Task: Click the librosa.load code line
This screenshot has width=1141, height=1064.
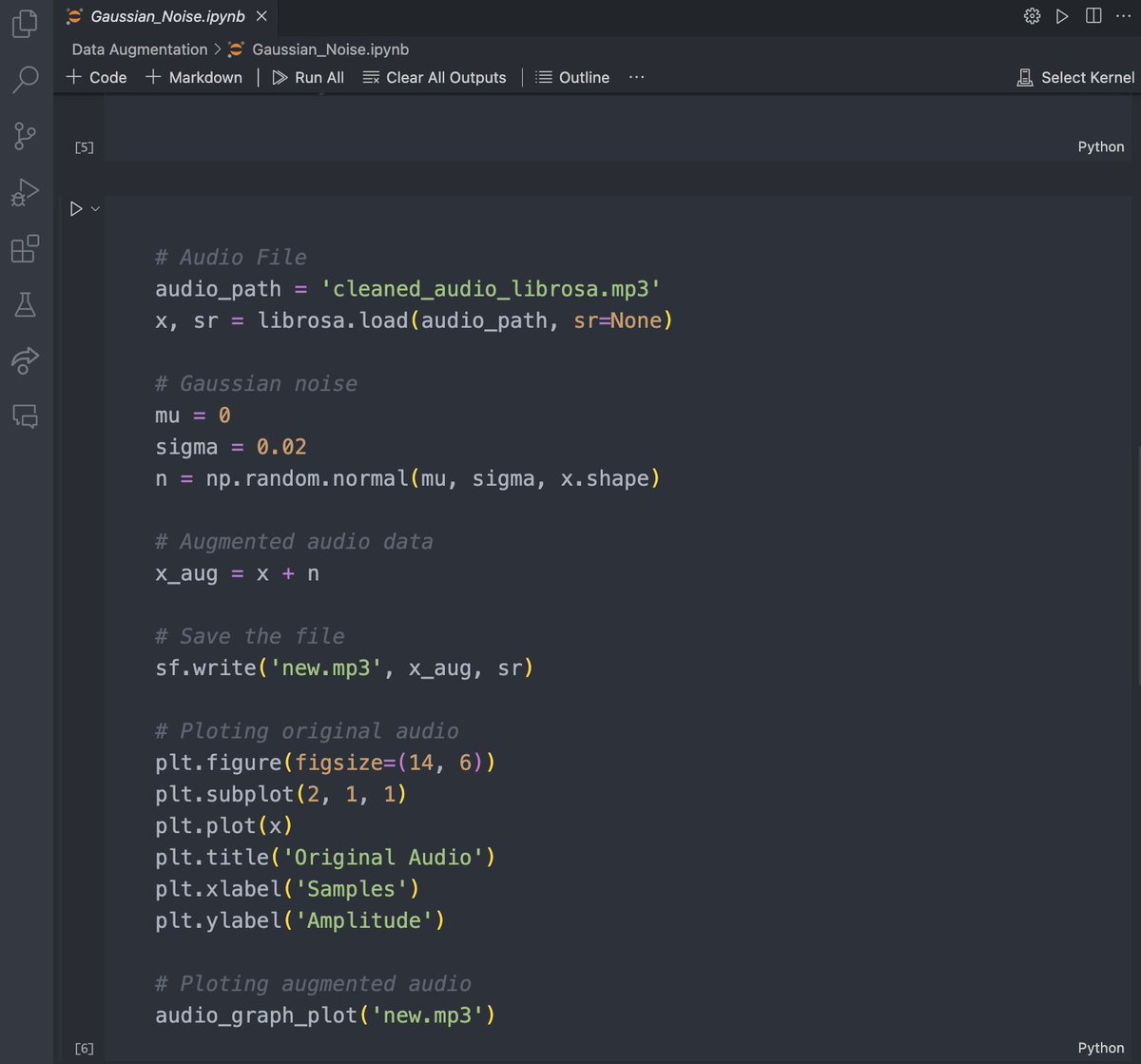Action: coord(414,320)
